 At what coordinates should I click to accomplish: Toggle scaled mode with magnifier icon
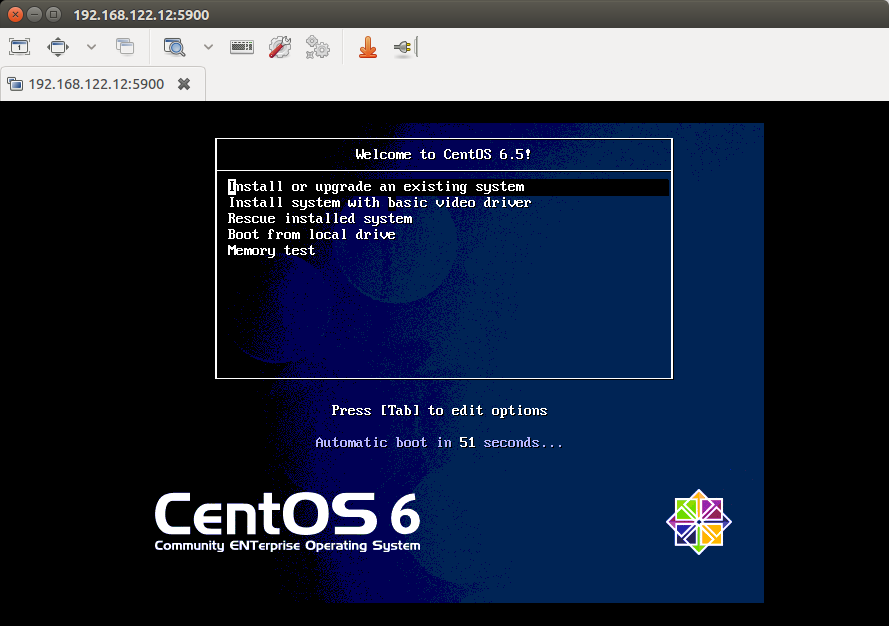tap(174, 47)
